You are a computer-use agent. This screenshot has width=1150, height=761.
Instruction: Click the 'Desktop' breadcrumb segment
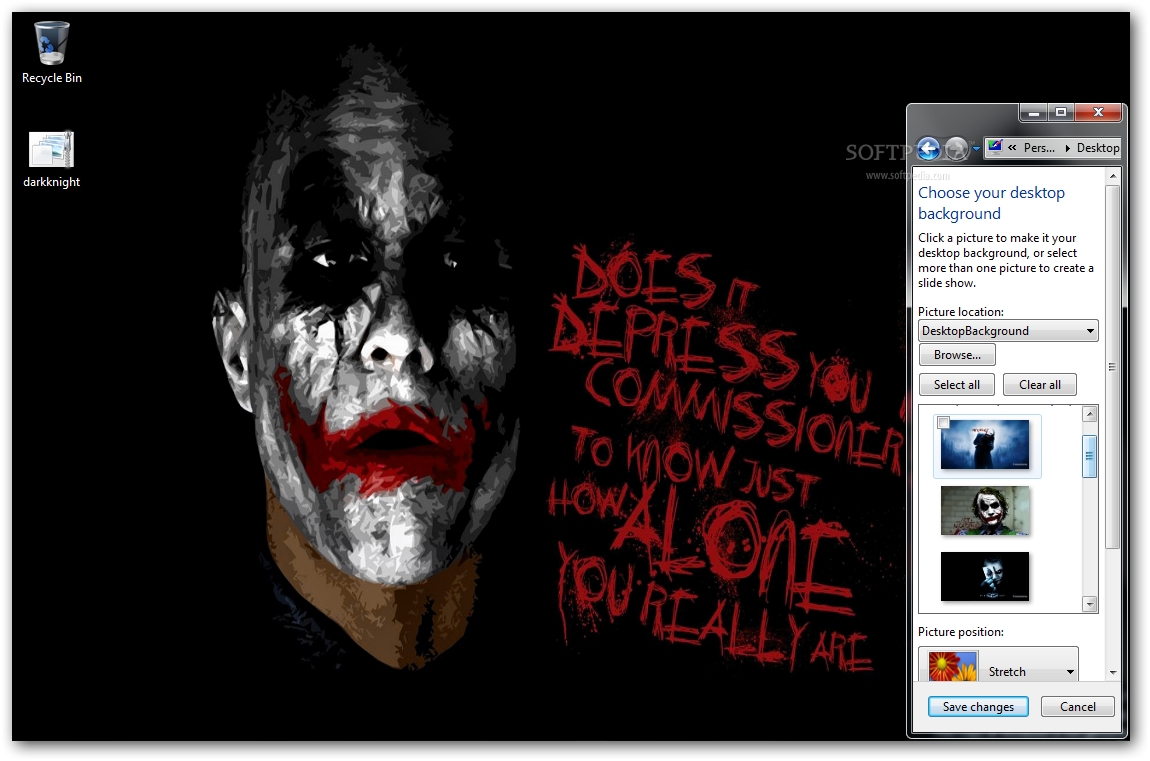(x=1098, y=148)
